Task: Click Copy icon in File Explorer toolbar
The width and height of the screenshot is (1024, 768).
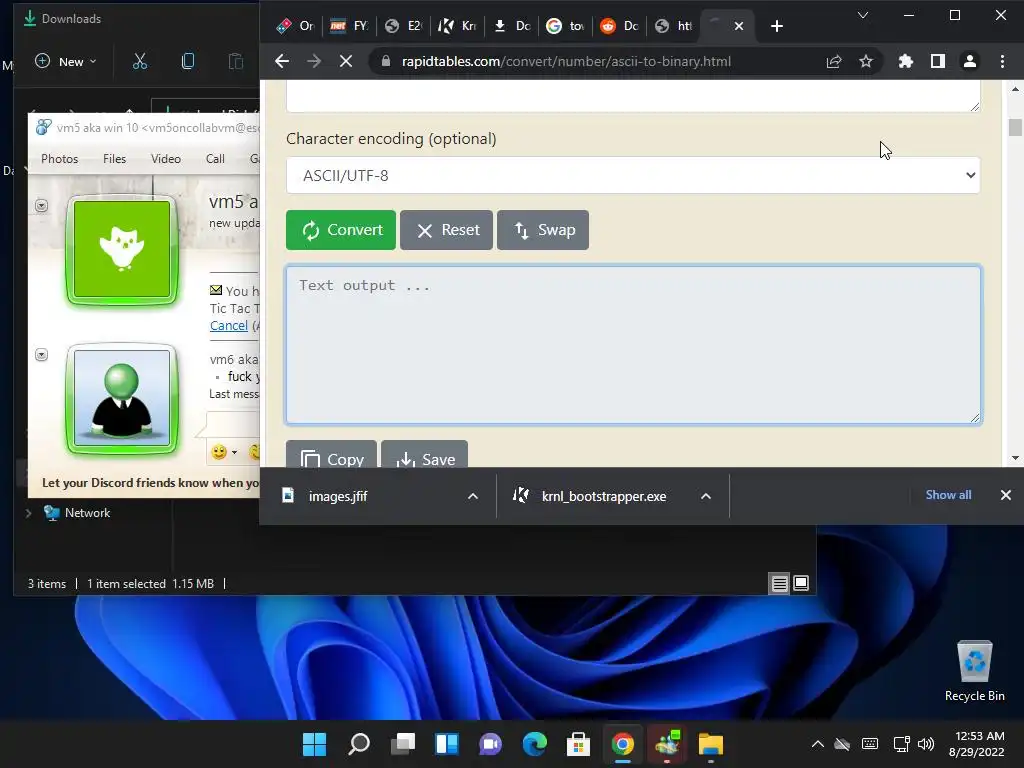Action: [188, 61]
